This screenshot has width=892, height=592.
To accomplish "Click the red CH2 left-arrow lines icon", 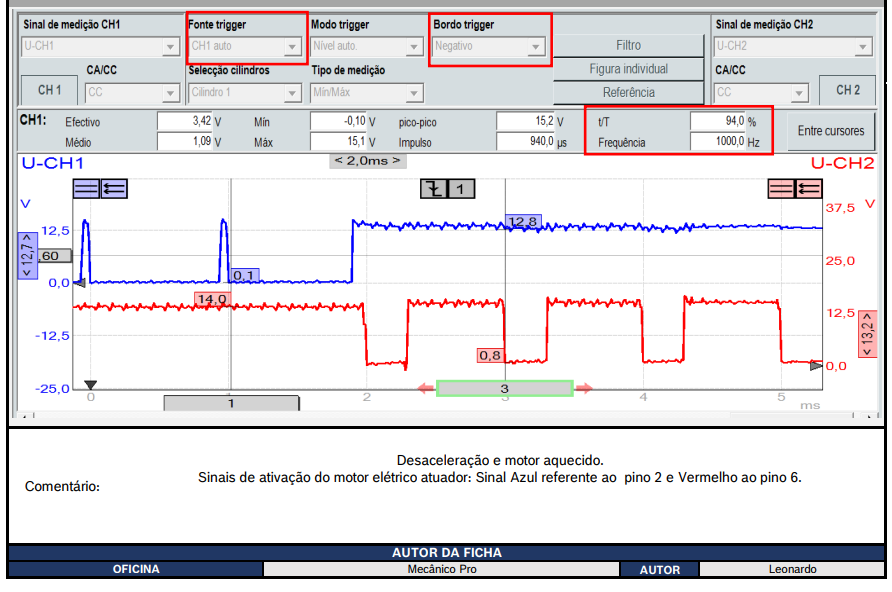I will pyautogui.click(x=807, y=188).
